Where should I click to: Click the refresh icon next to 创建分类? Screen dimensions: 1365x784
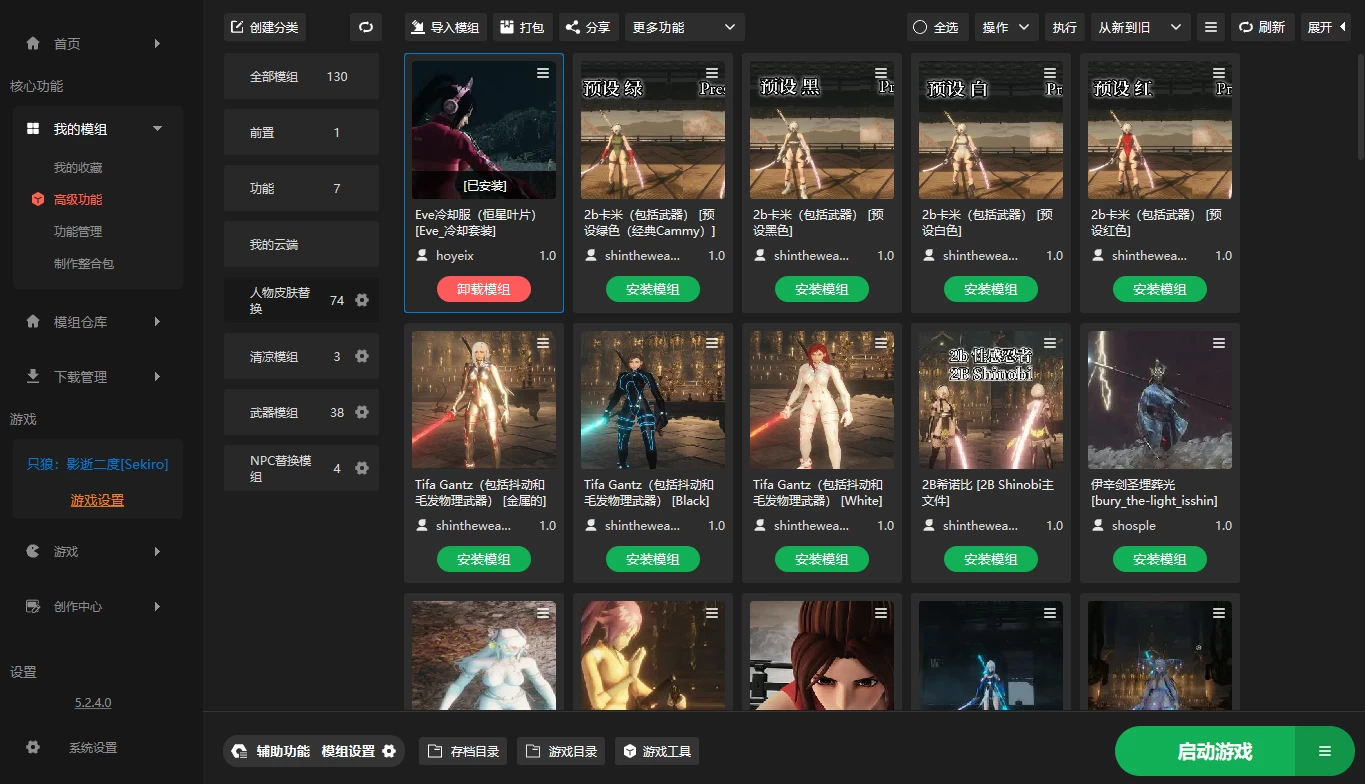pos(365,26)
